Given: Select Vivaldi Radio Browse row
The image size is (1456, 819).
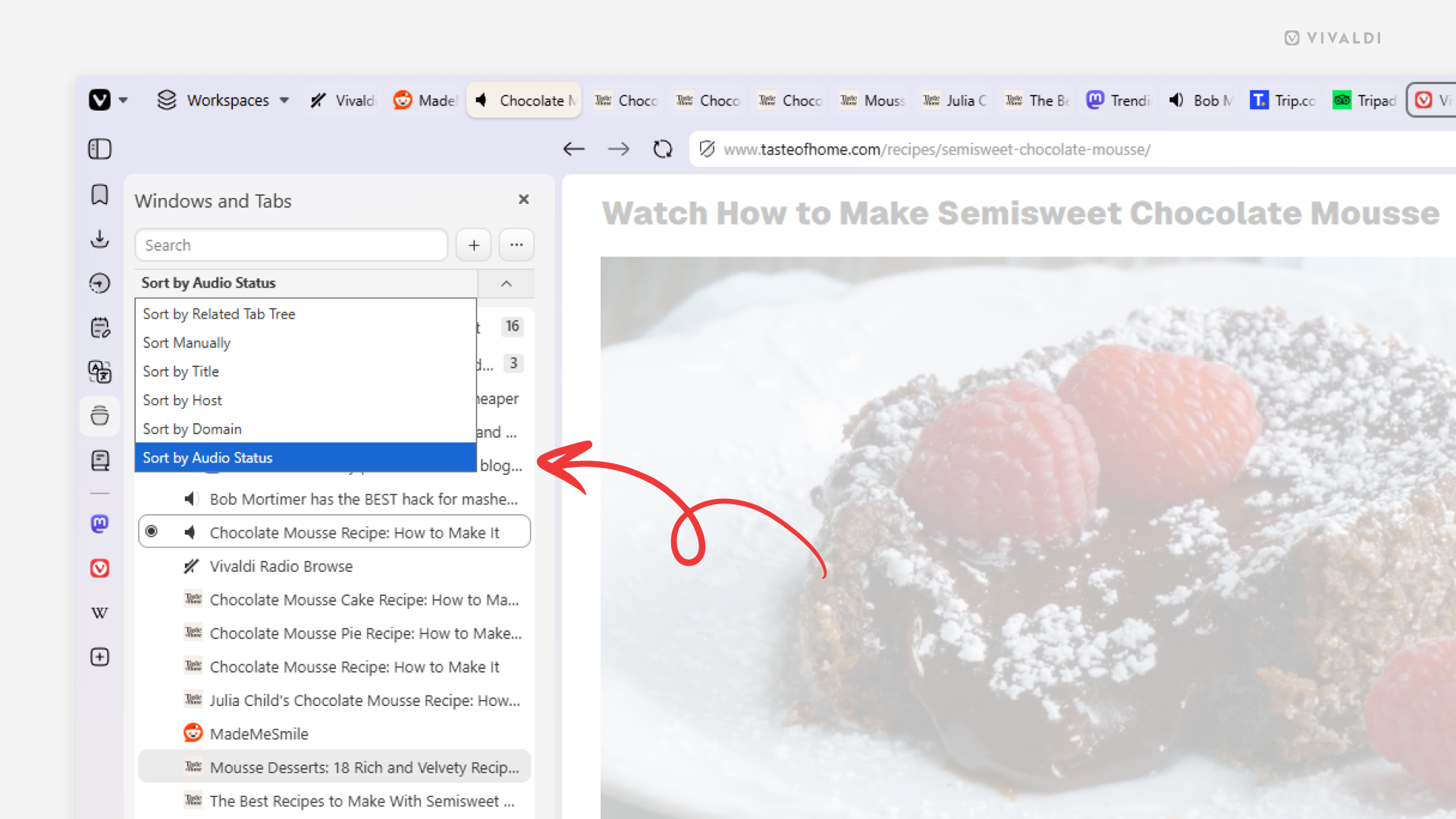Looking at the screenshot, I should (334, 566).
